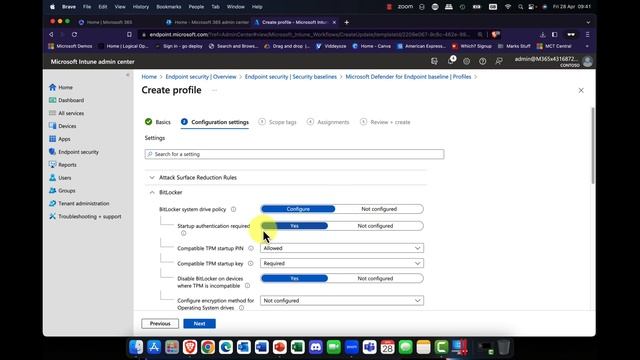Open a new browser tab
Image resolution: width=640 pixels, height=360 pixels.
pos(347,22)
